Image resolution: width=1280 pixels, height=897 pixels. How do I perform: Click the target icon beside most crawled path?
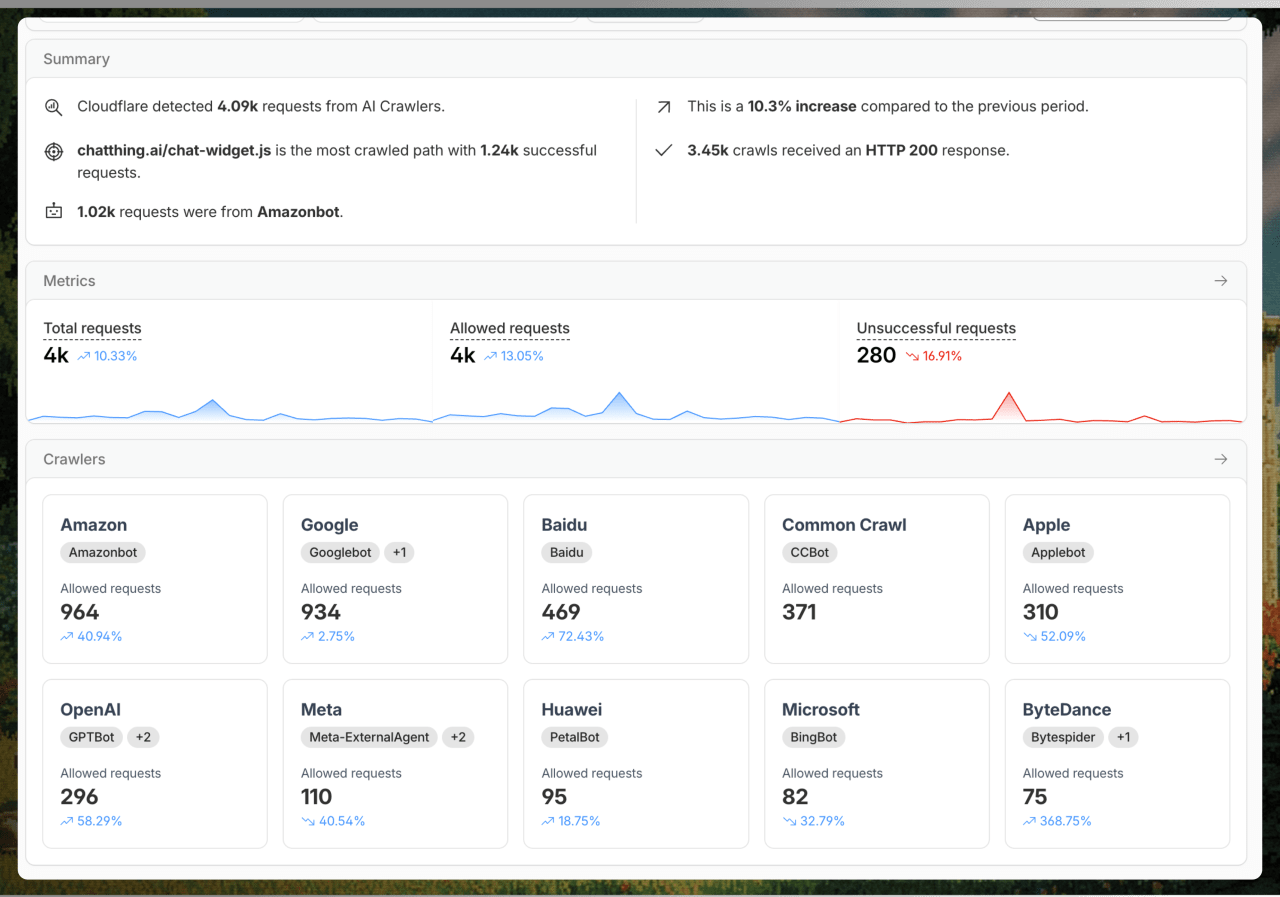[53, 151]
